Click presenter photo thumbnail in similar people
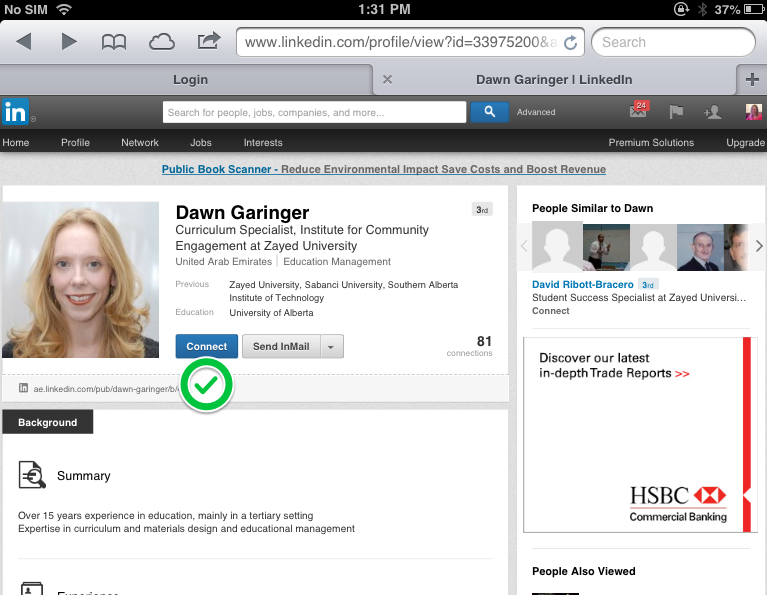This screenshot has width=767, height=595. click(x=606, y=247)
